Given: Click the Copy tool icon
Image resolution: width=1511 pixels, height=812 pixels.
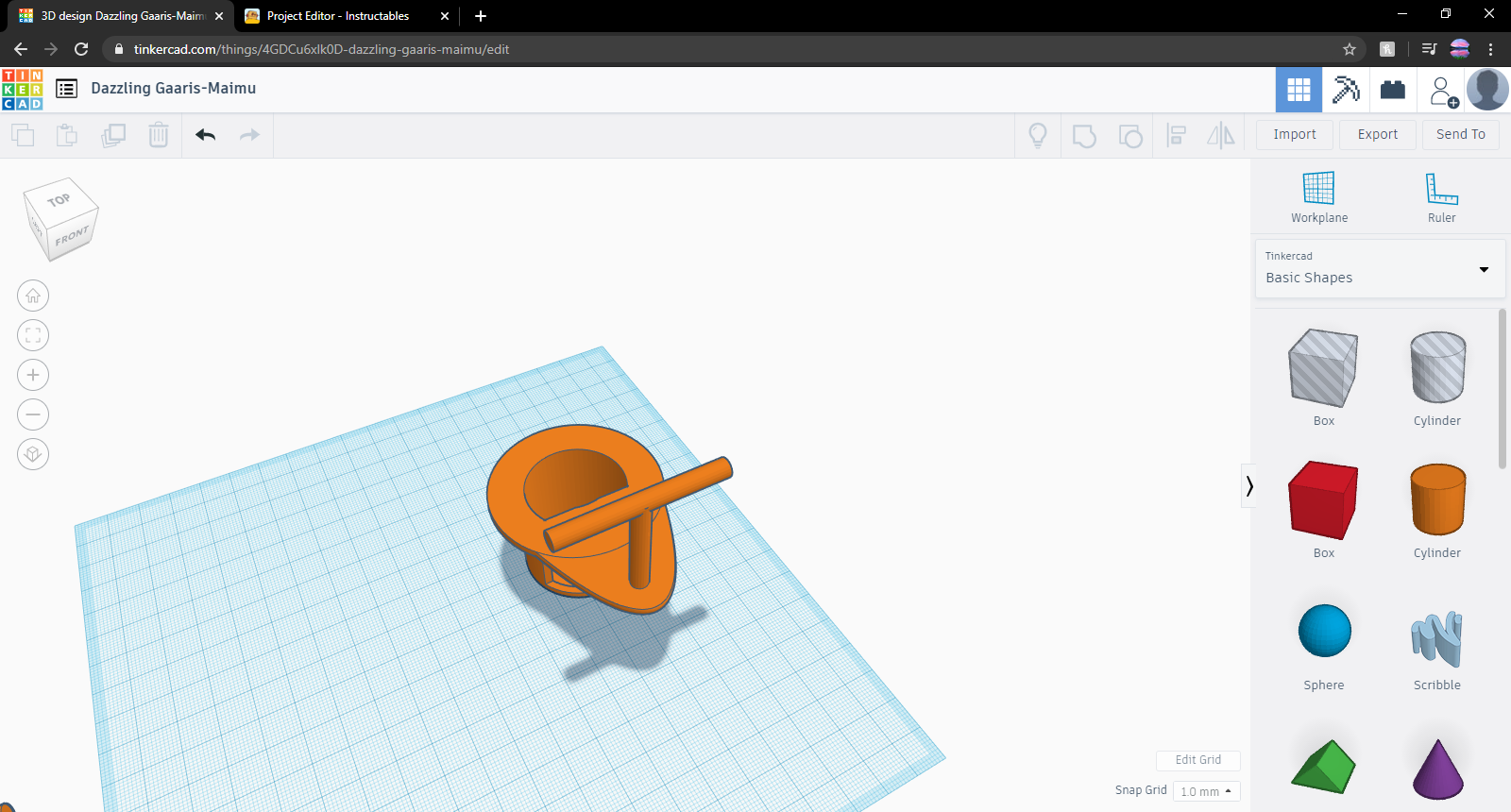Looking at the screenshot, I should pos(23,135).
